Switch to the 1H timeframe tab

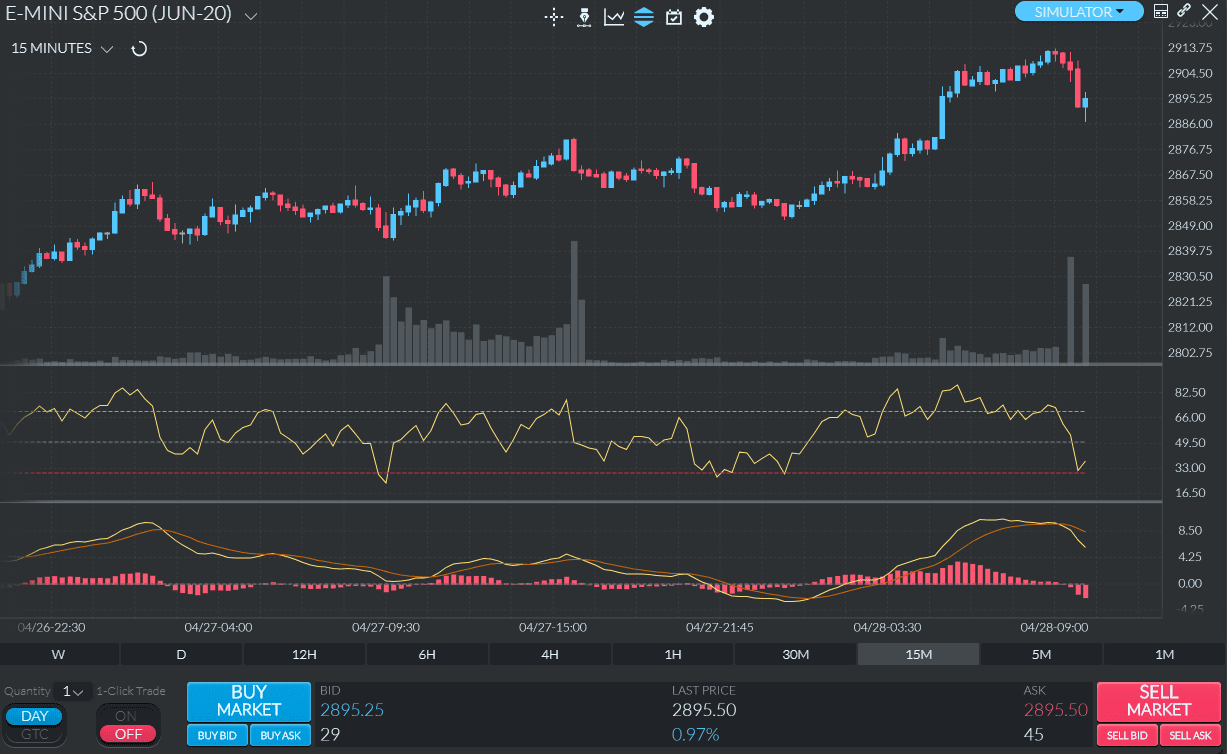[x=672, y=654]
